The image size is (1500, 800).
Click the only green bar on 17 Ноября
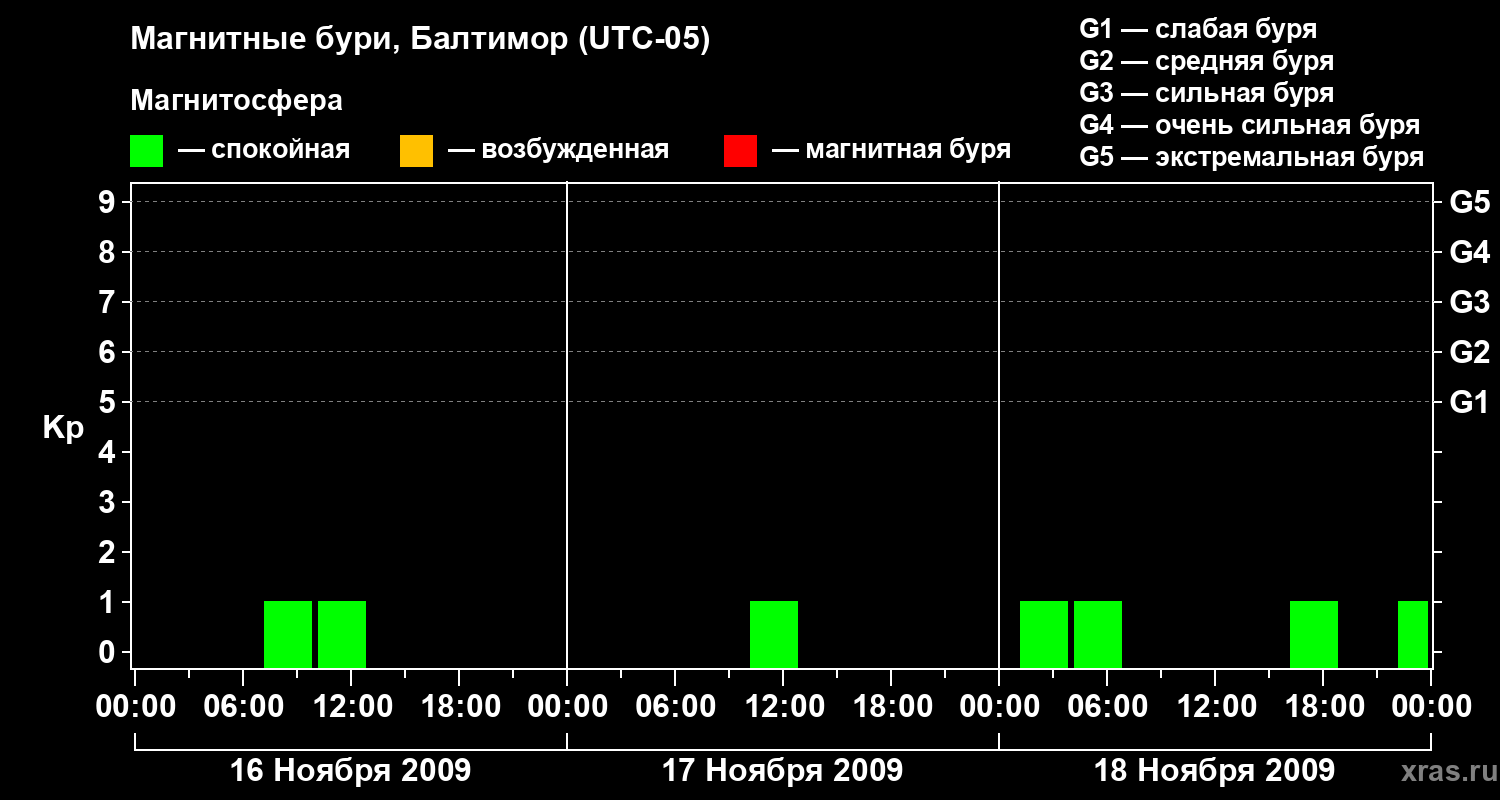coord(774,634)
